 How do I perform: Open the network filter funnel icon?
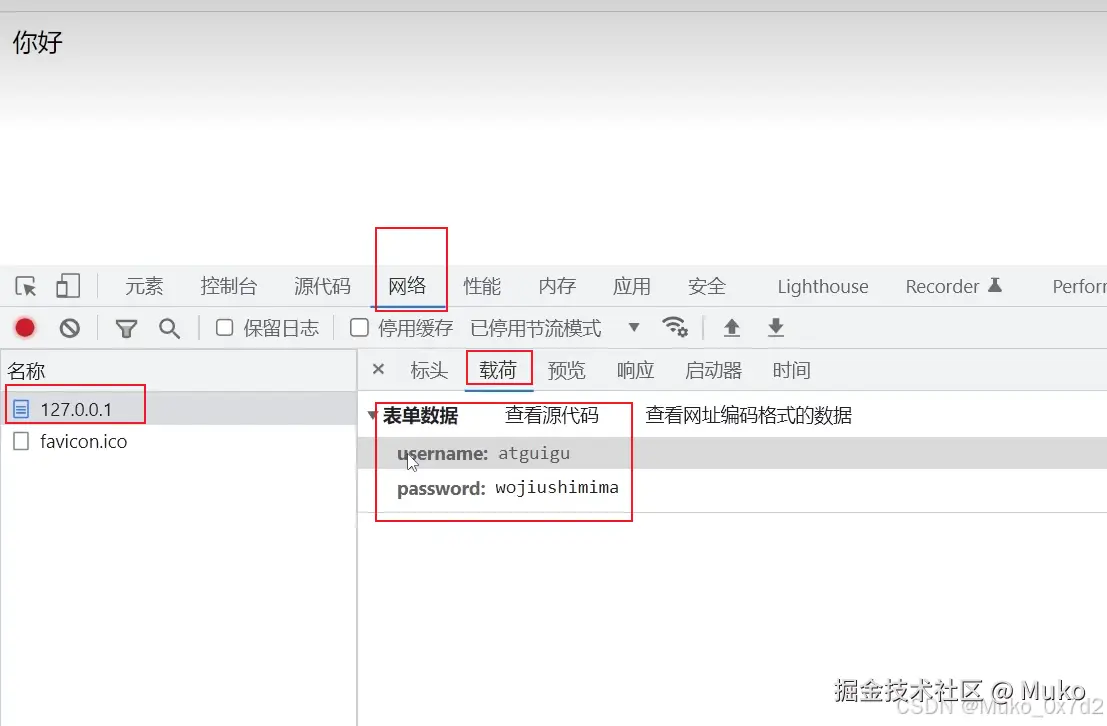[125, 327]
